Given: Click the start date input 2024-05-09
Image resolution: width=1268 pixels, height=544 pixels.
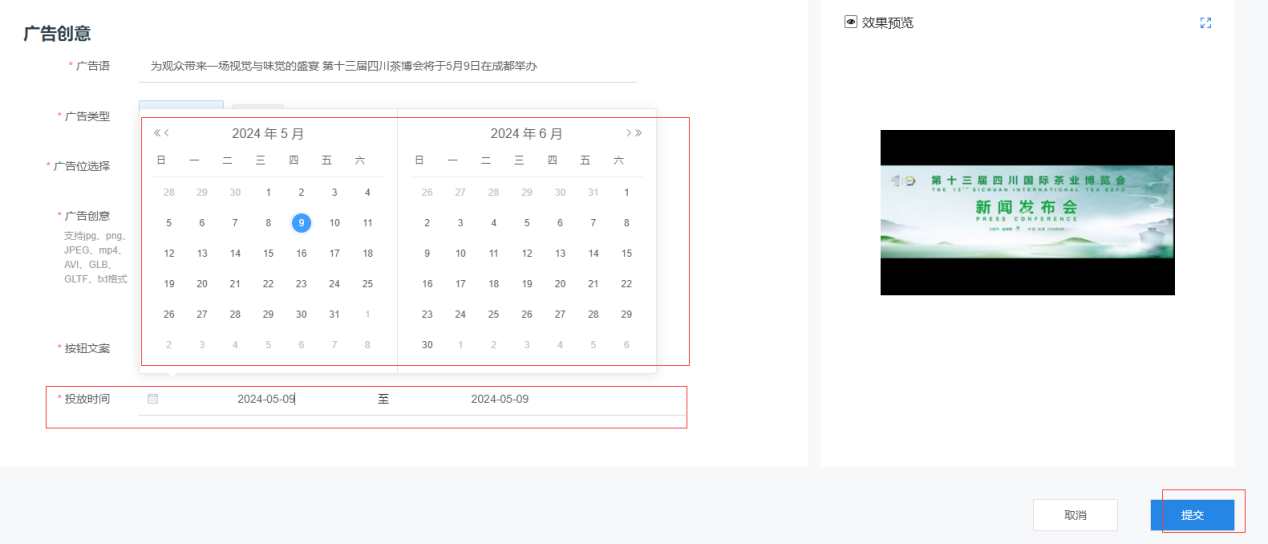Looking at the screenshot, I should pyautogui.click(x=266, y=399).
